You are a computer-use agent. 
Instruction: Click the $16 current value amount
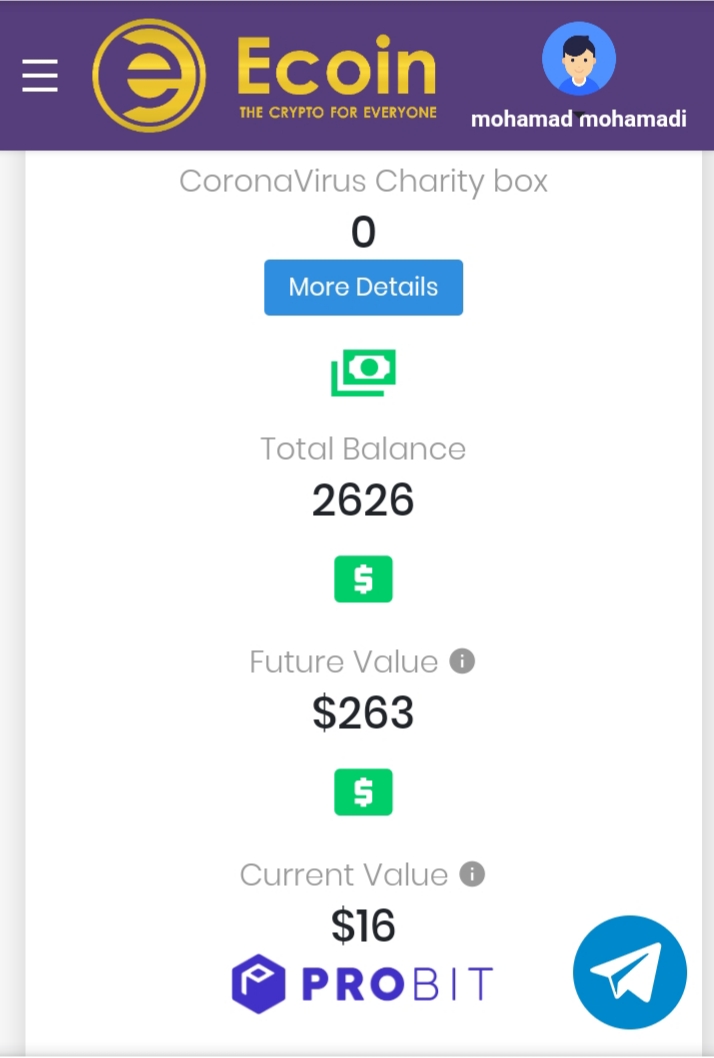pyautogui.click(x=363, y=926)
